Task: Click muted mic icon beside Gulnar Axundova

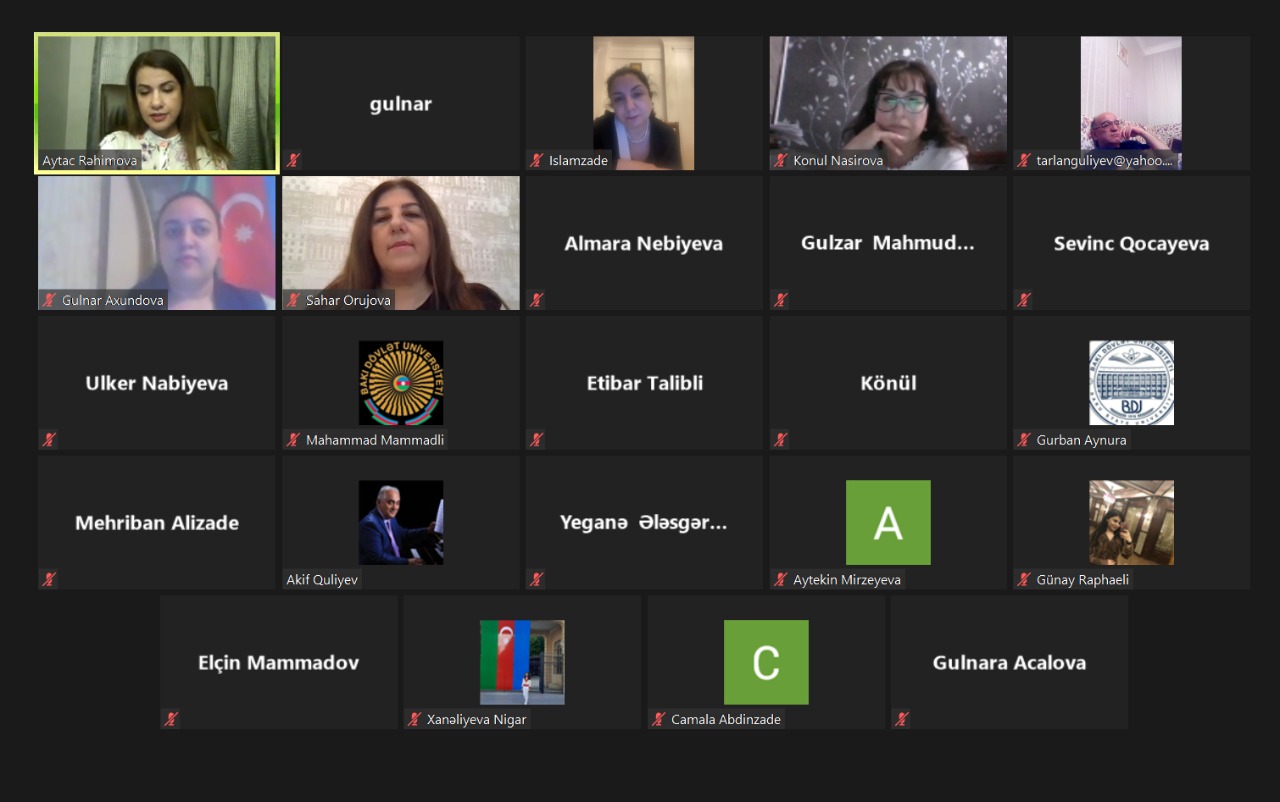Action: pyautogui.click(x=49, y=300)
